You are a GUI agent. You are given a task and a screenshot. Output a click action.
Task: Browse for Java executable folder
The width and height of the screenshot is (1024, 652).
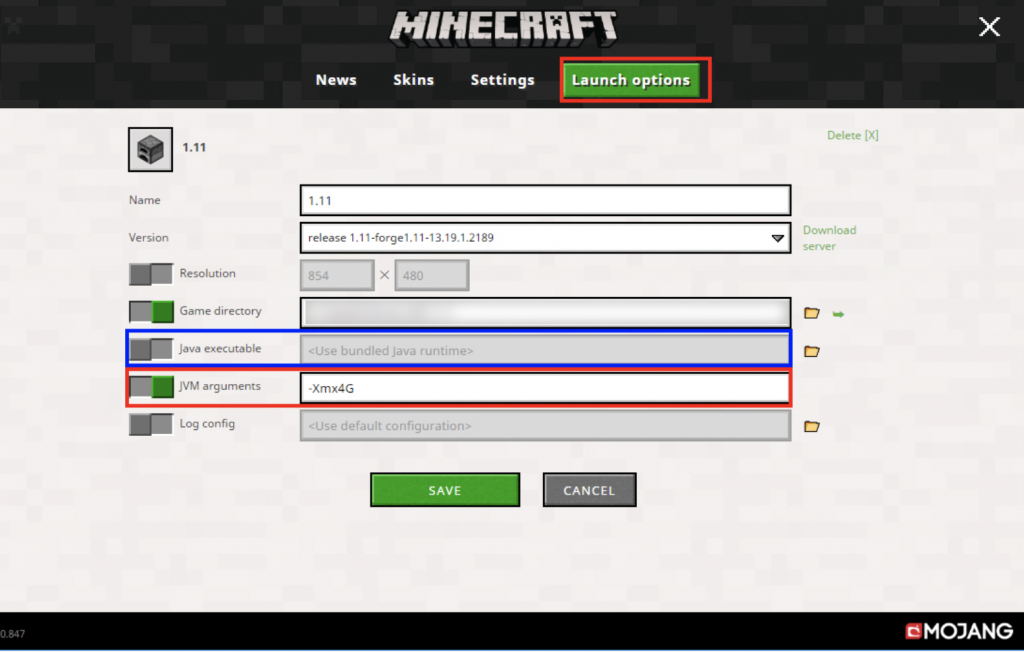click(x=812, y=351)
